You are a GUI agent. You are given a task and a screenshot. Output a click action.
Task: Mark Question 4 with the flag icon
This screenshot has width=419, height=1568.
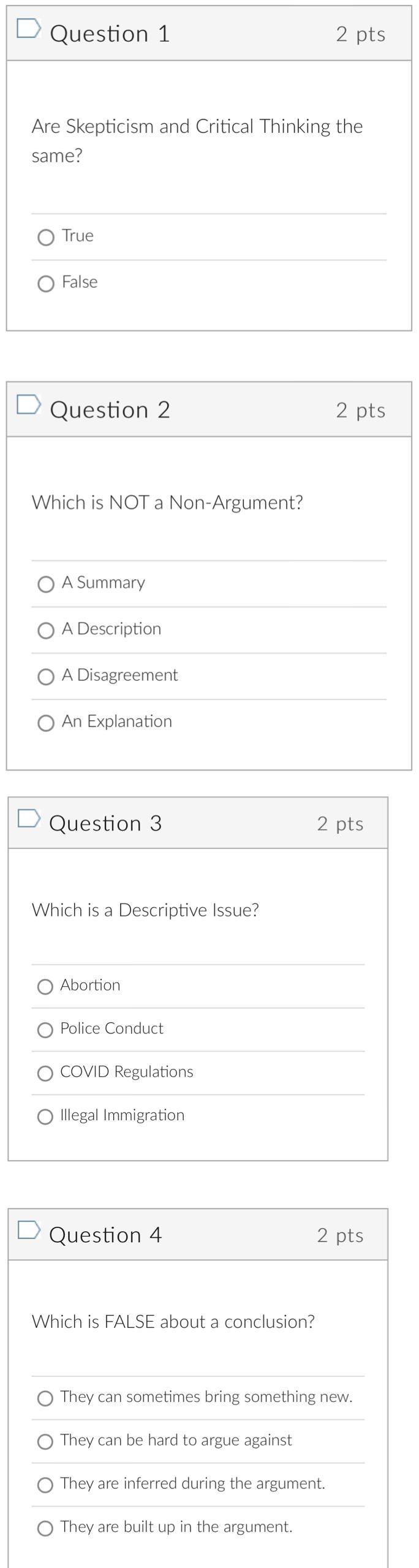[29, 1230]
